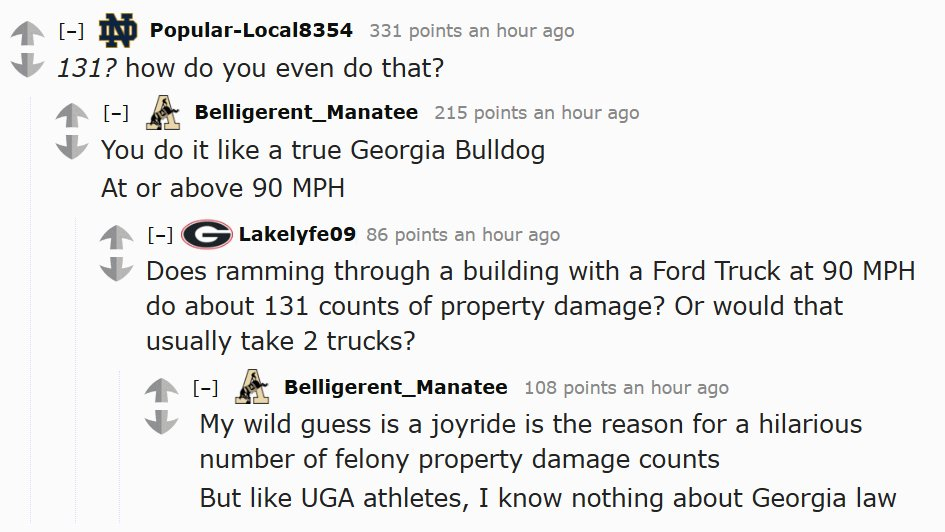
Task: Click Lakelyfe09's Georgia G flair logo
Action: pyautogui.click(x=208, y=235)
